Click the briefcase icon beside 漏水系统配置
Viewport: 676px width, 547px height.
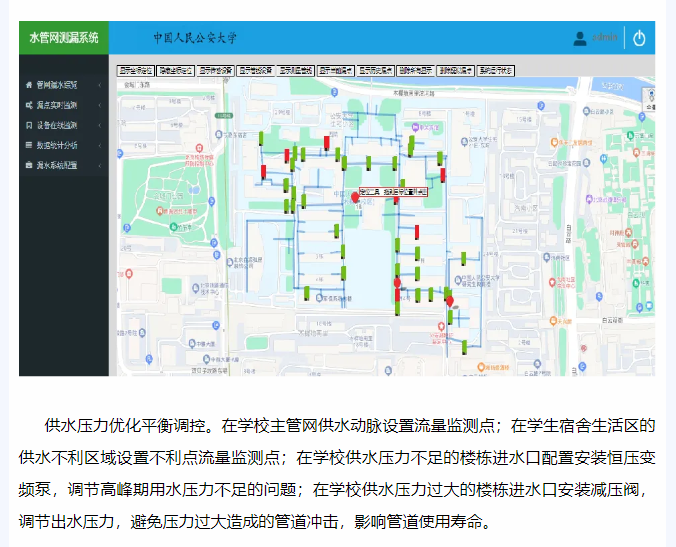point(29,165)
